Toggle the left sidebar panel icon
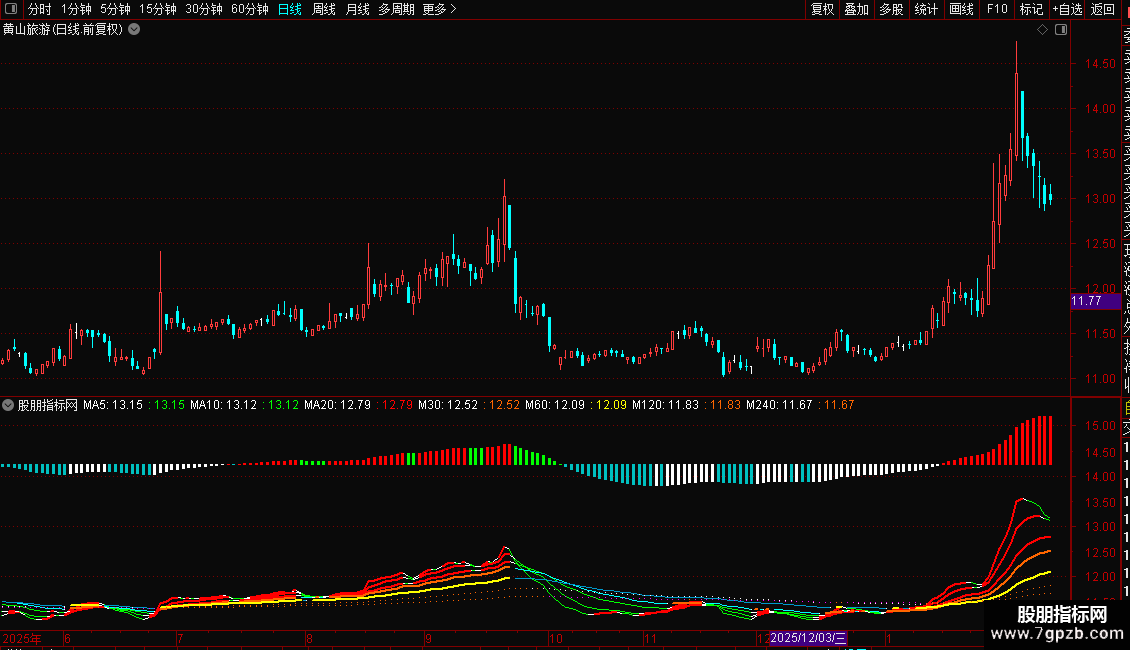The height and width of the screenshot is (650, 1130). (x=12, y=10)
